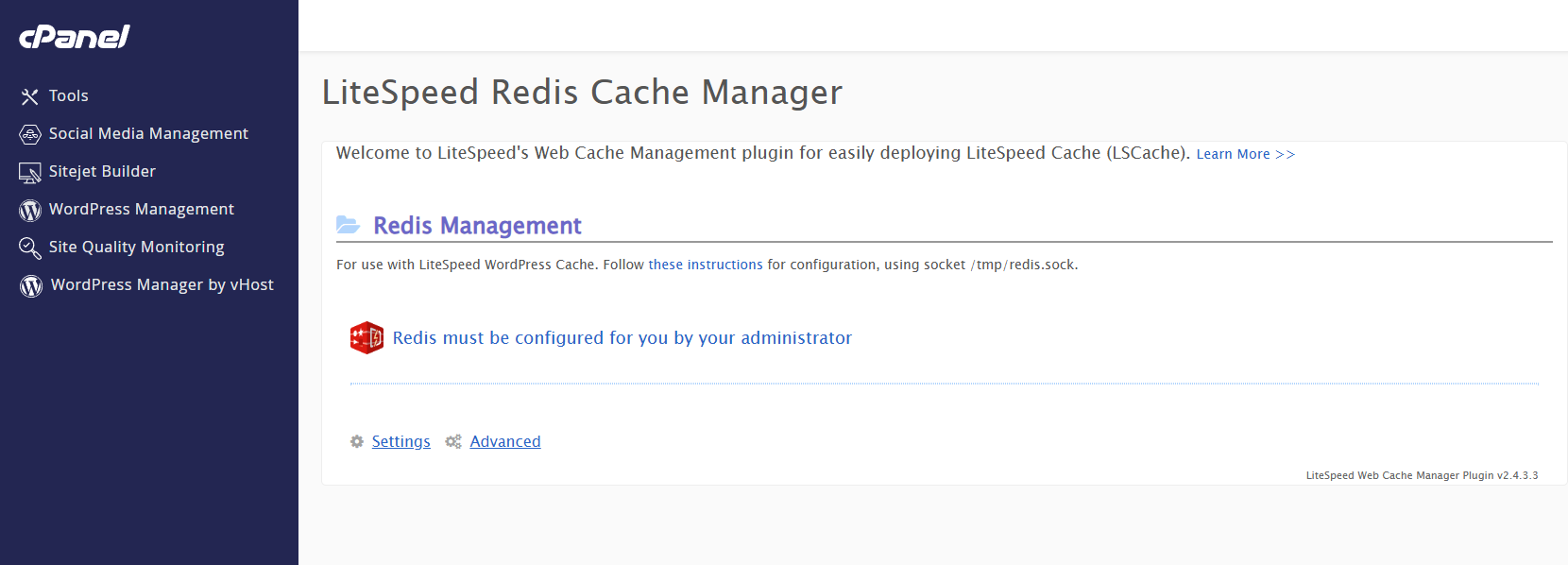Open Tools in the sidebar
The image size is (1568, 565).
tap(69, 95)
